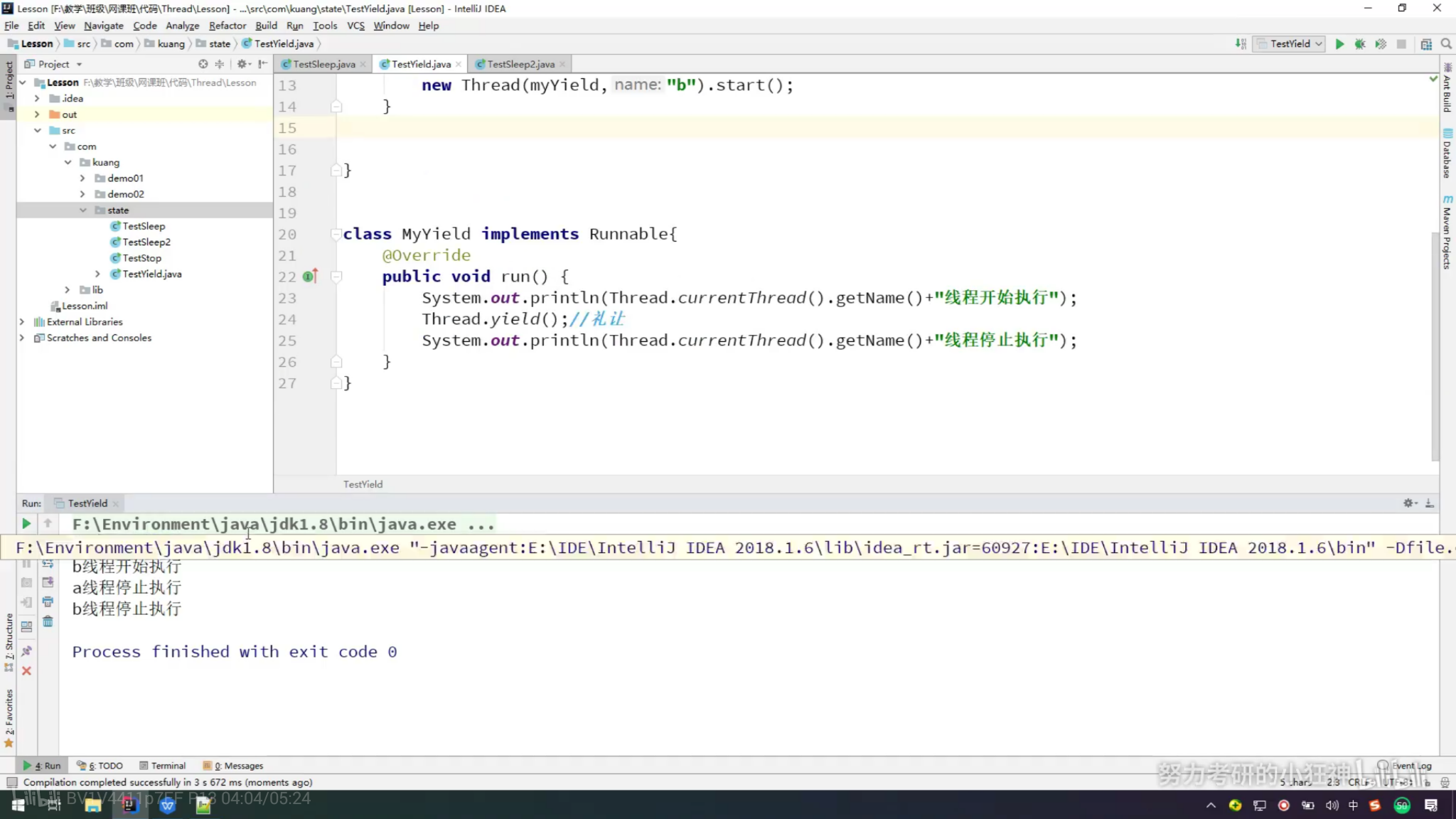
Task: Expand the demo02 package
Action: click(x=82, y=194)
